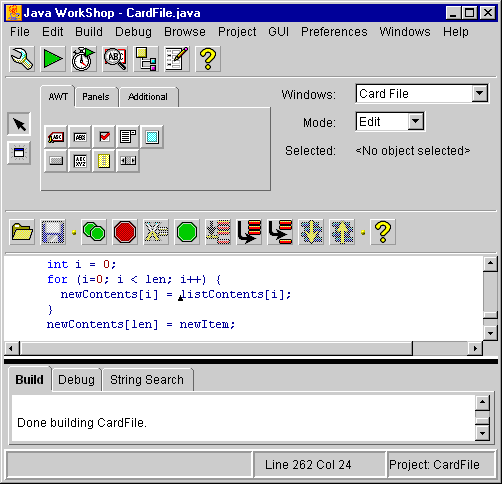The image size is (502, 484).
Task: Open the Debug menu
Action: point(133,32)
